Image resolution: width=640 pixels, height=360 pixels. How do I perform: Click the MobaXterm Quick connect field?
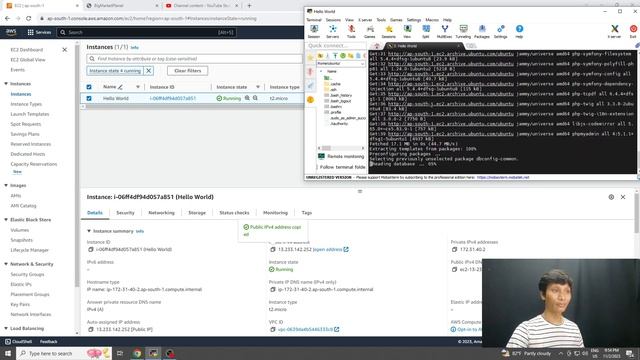click(x=336, y=46)
